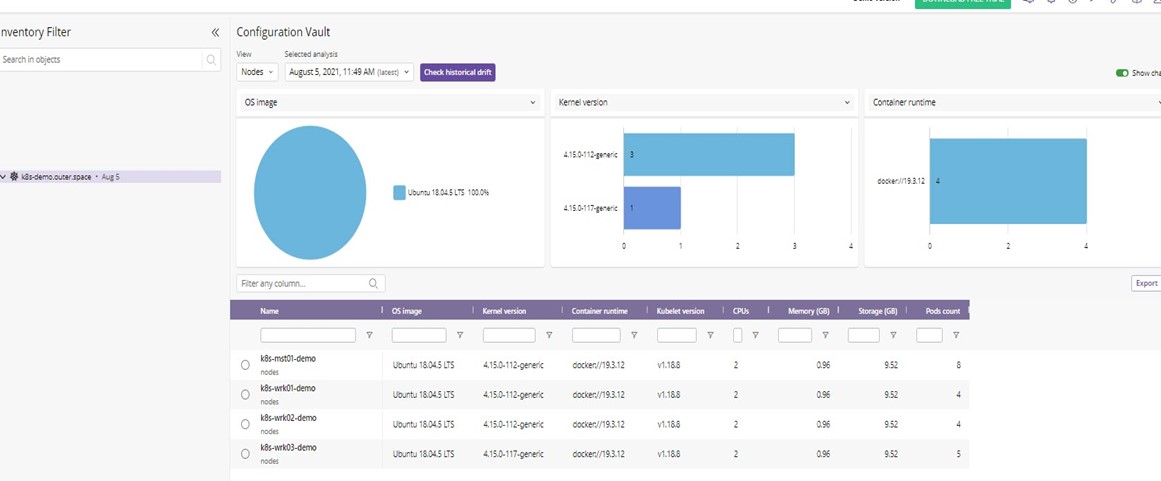Click the k8s-wrk03-demo node name
The width and height of the screenshot is (1161, 481).
(288, 447)
